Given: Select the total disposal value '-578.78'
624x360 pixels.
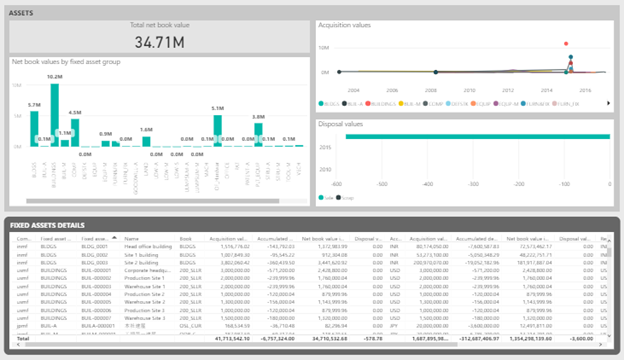Looking at the screenshot, I should pyautogui.click(x=373, y=339).
